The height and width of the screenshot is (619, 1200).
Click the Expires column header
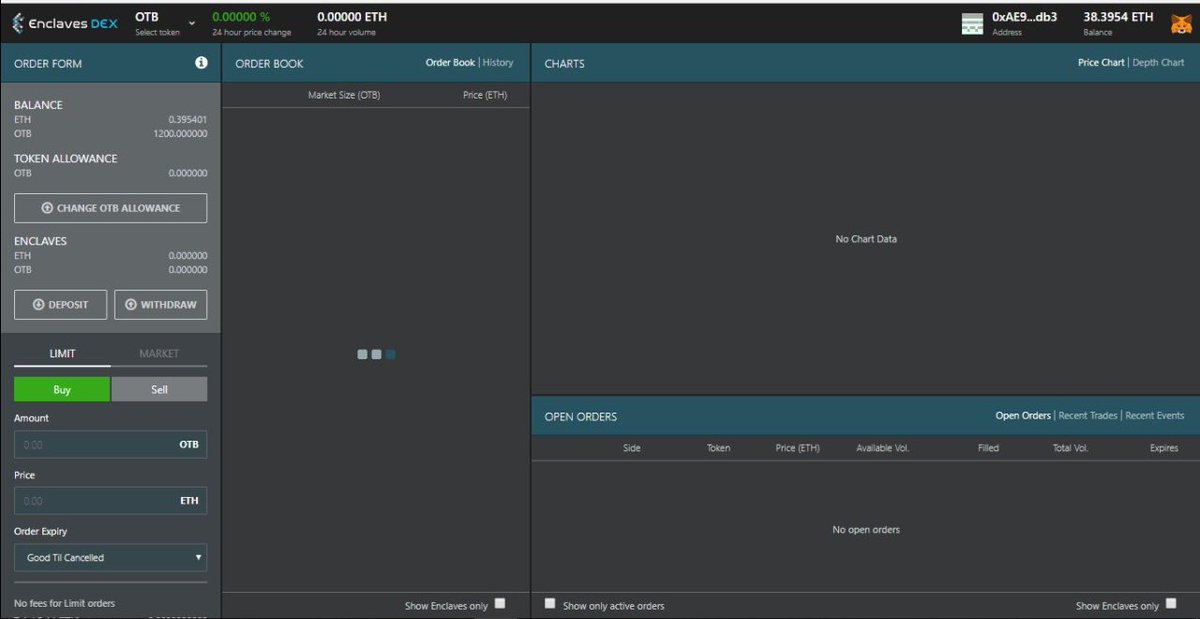[1164, 448]
